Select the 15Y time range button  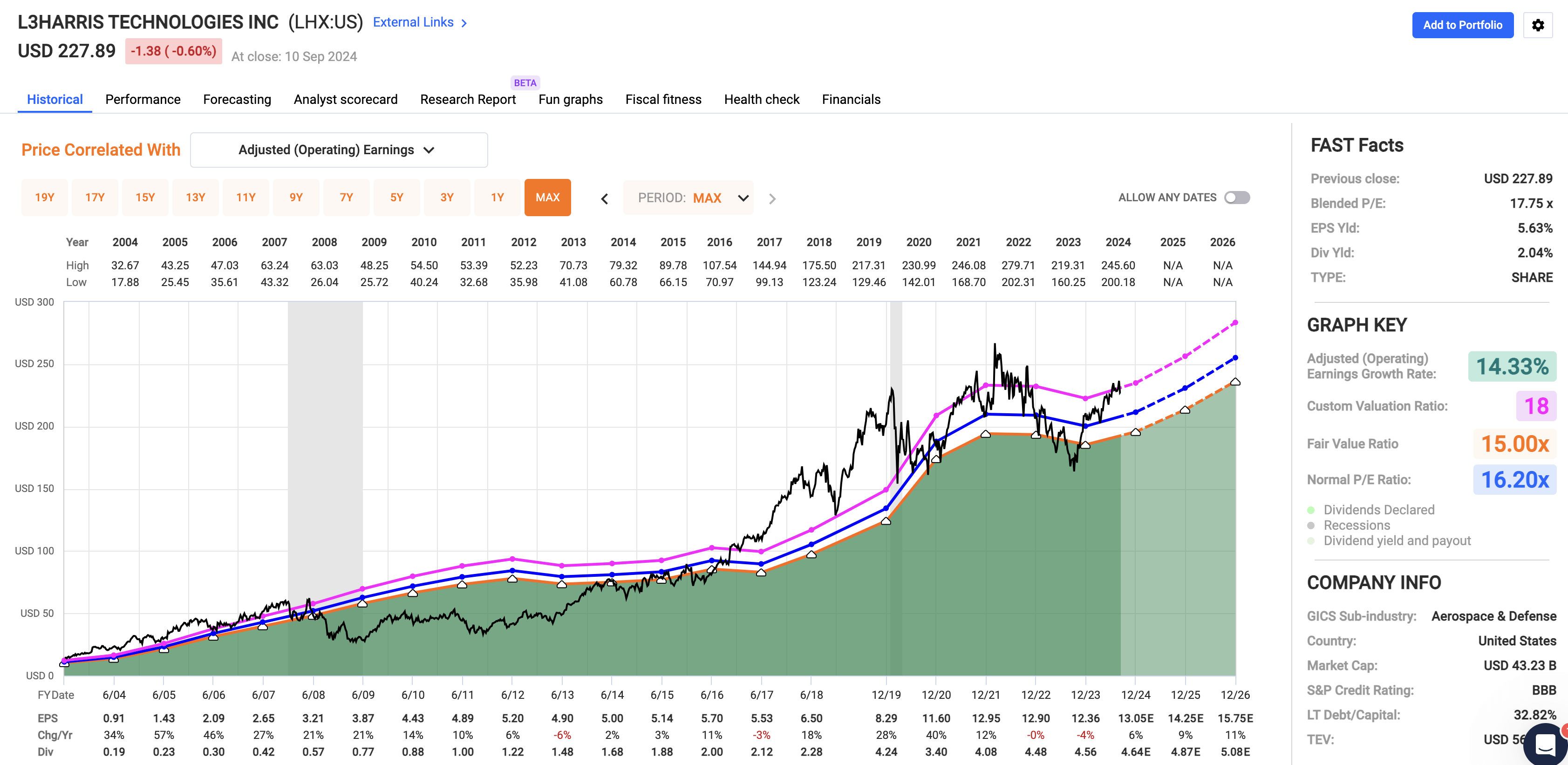click(x=145, y=197)
